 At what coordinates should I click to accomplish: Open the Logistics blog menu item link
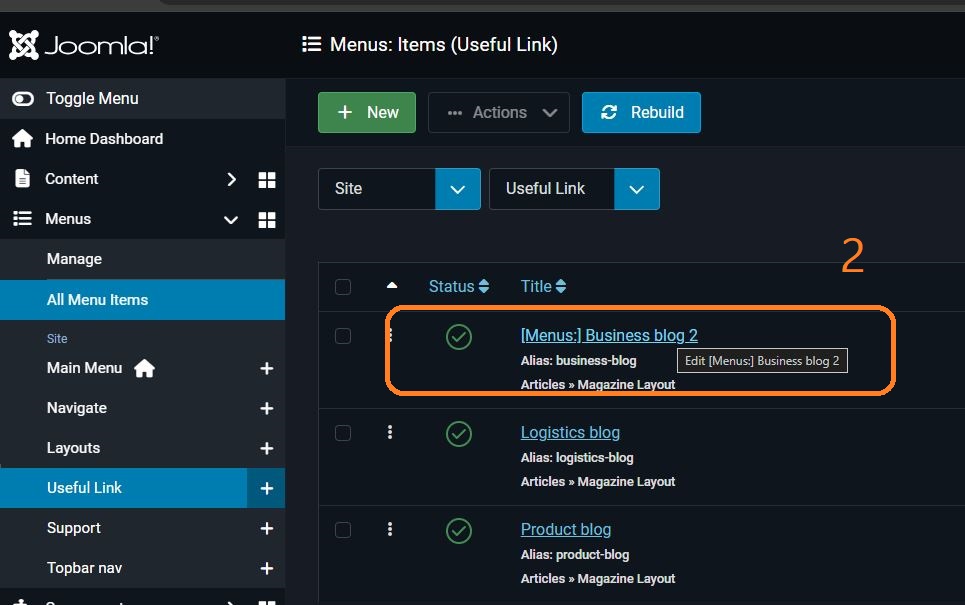tap(570, 433)
